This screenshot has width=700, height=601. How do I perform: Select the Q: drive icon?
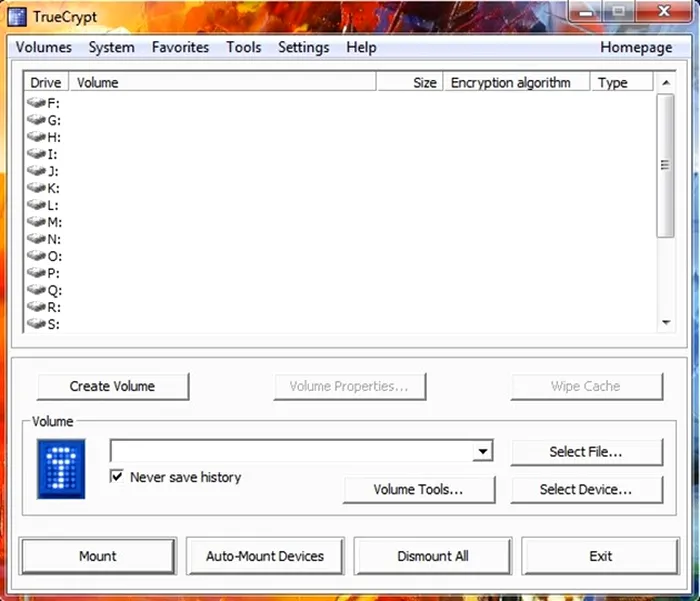click(x=36, y=290)
